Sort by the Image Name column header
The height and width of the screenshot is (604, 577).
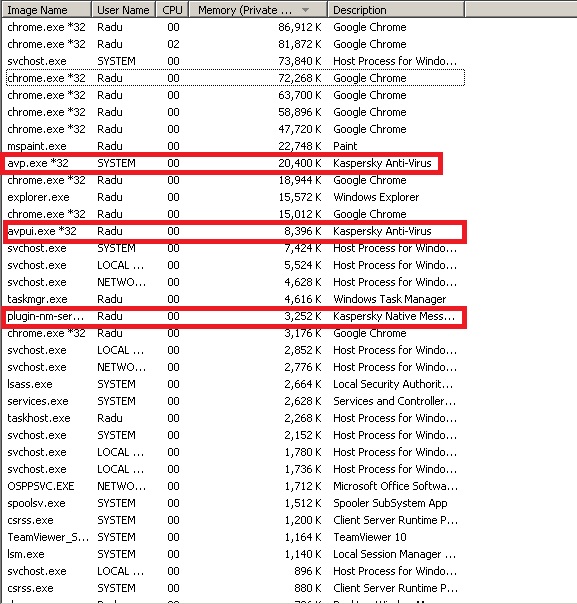(x=46, y=10)
